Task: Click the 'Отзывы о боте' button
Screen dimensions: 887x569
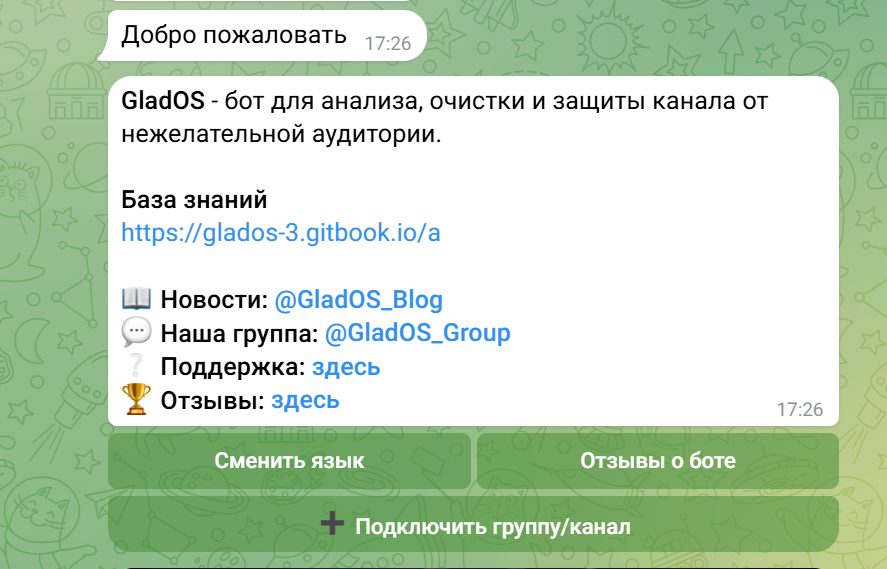Action: [x=658, y=460]
